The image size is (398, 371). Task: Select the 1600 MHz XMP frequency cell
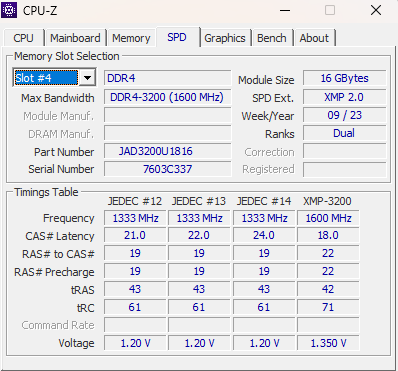(328, 218)
